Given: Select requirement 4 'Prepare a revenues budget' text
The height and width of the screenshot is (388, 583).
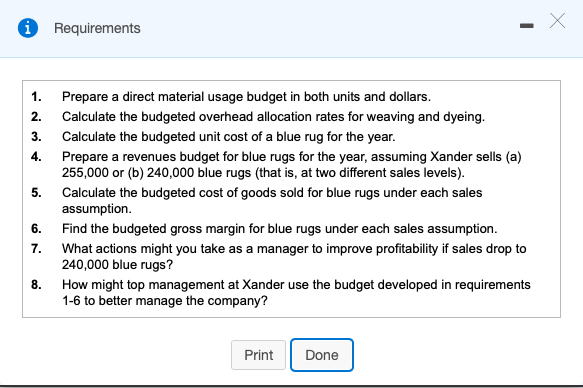Looking at the screenshot, I should 141,157.
